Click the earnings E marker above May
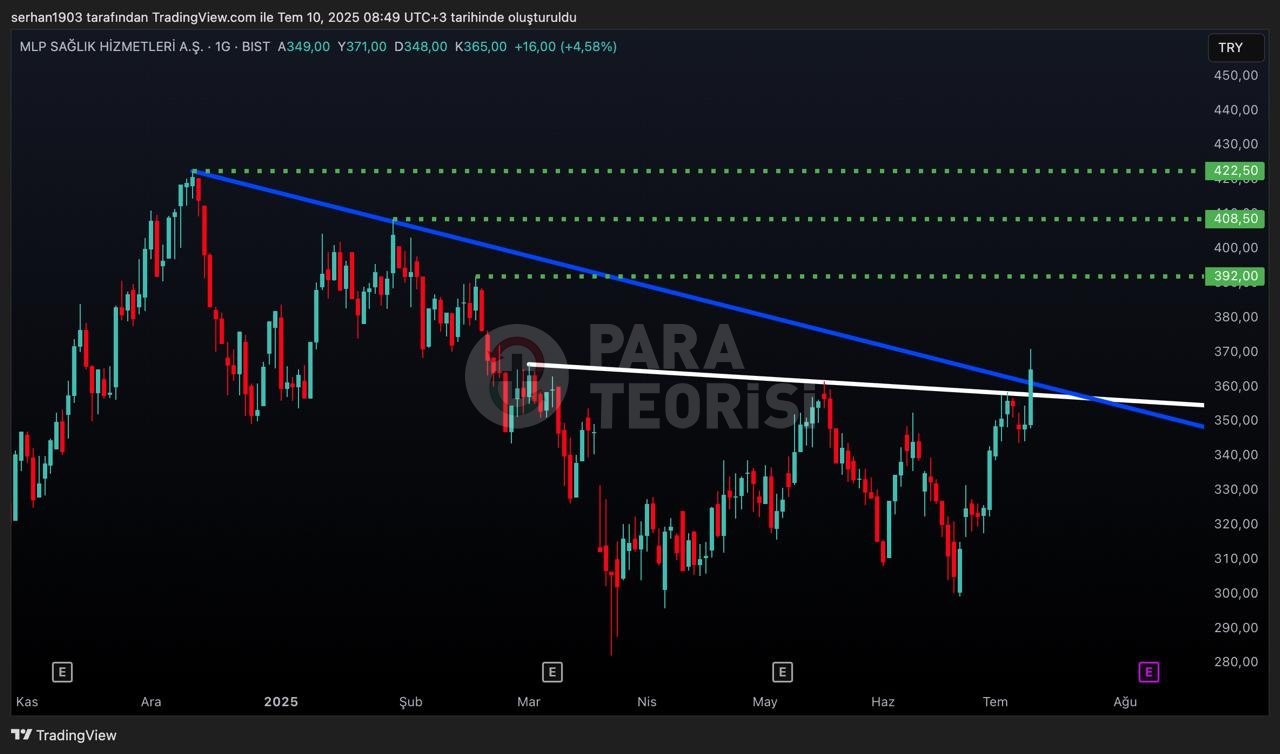Image resolution: width=1280 pixels, height=754 pixels. pos(783,672)
